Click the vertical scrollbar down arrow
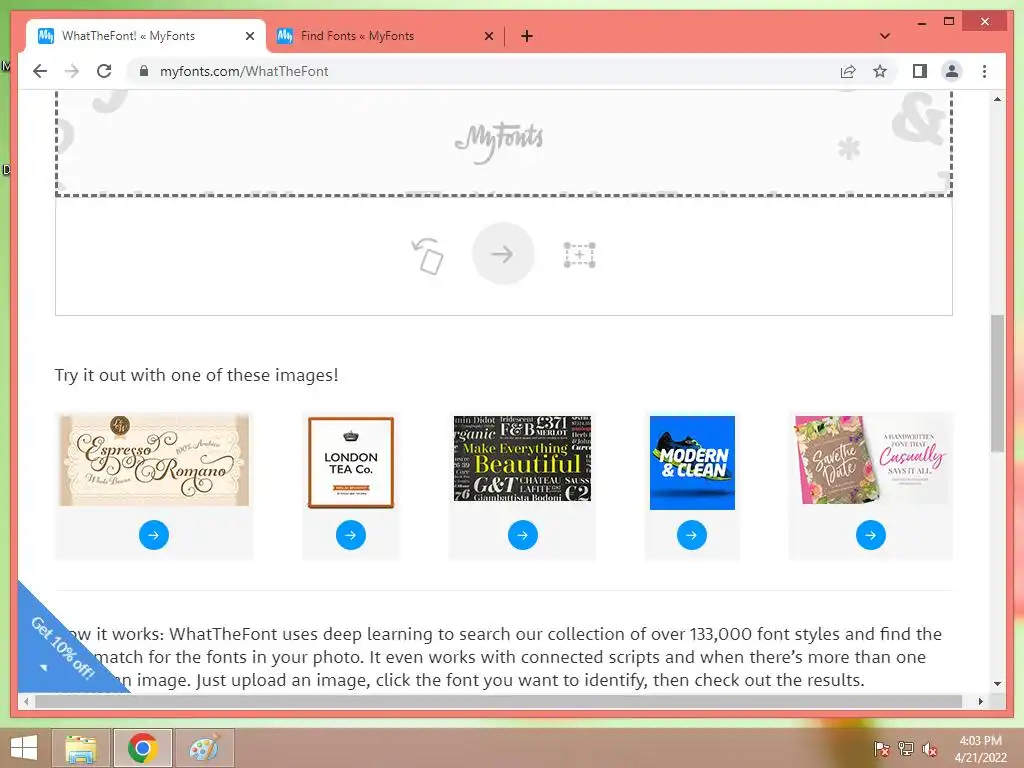The height and width of the screenshot is (768, 1024). point(997,684)
